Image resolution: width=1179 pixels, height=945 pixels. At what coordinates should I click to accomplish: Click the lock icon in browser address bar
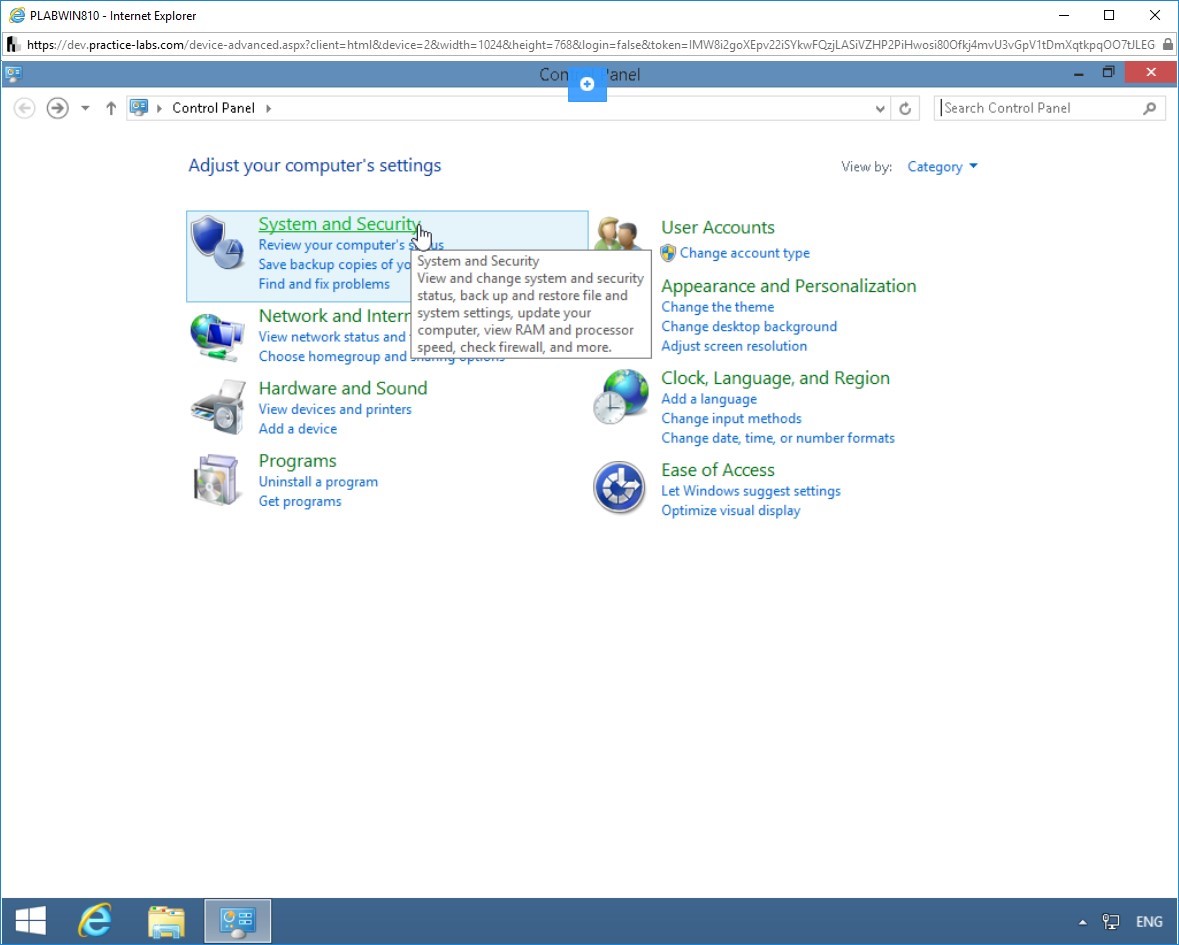[1168, 45]
